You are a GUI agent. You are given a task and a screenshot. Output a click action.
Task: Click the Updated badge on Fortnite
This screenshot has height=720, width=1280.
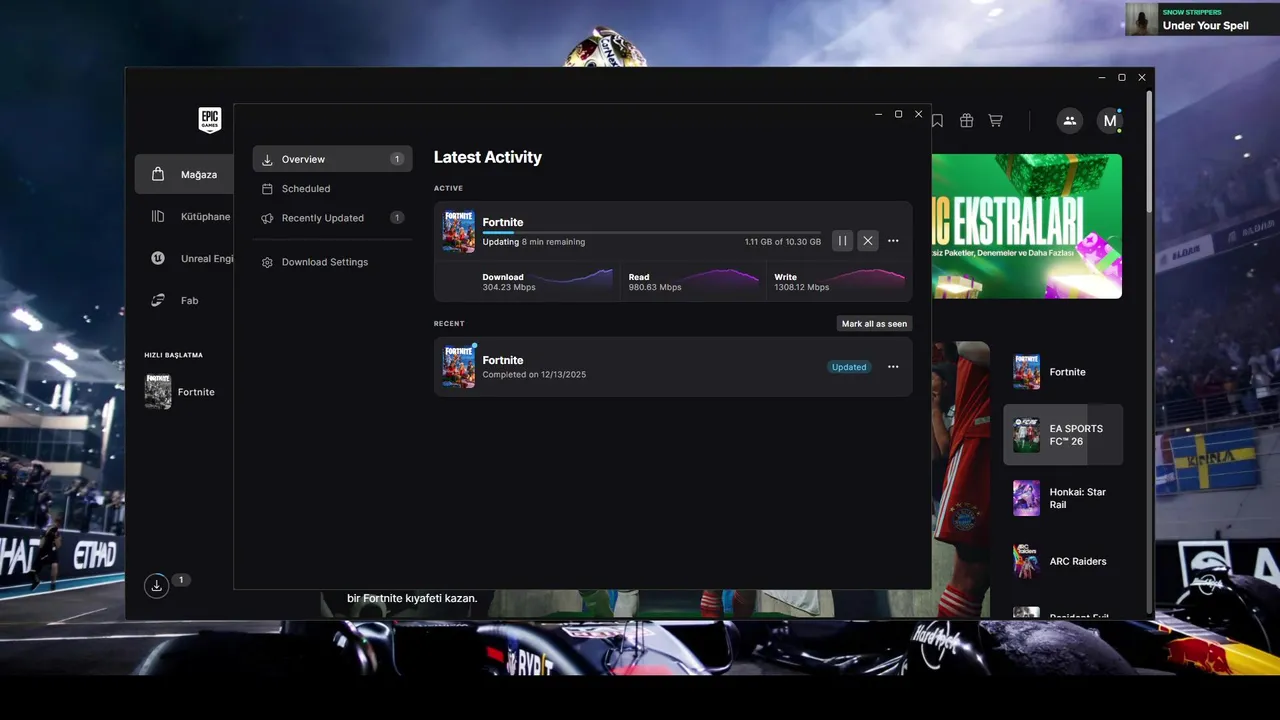tap(849, 367)
